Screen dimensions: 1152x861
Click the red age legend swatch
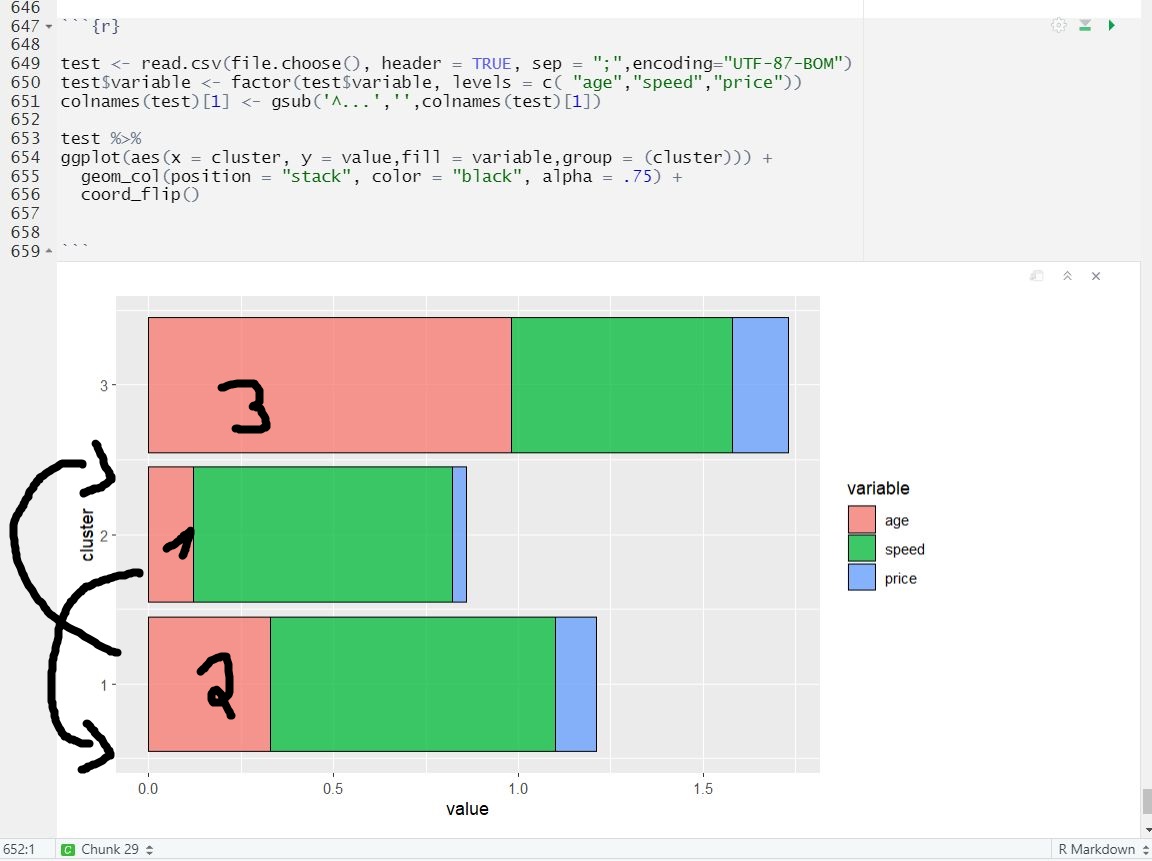click(862, 519)
